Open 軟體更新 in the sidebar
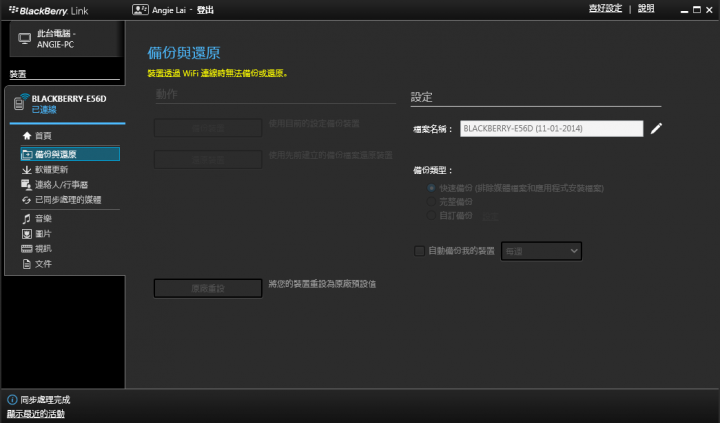 (51, 169)
